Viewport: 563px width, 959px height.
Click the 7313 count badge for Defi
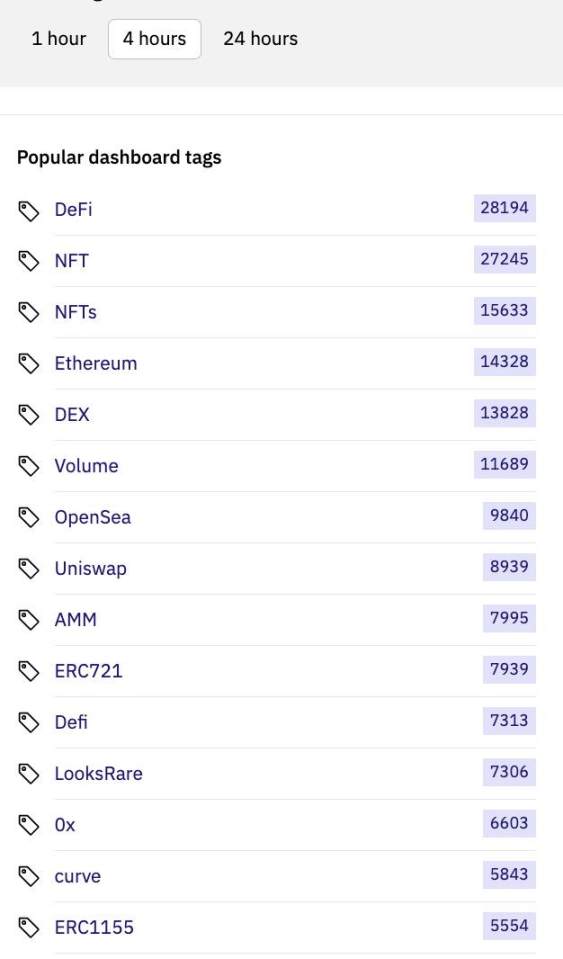point(509,720)
